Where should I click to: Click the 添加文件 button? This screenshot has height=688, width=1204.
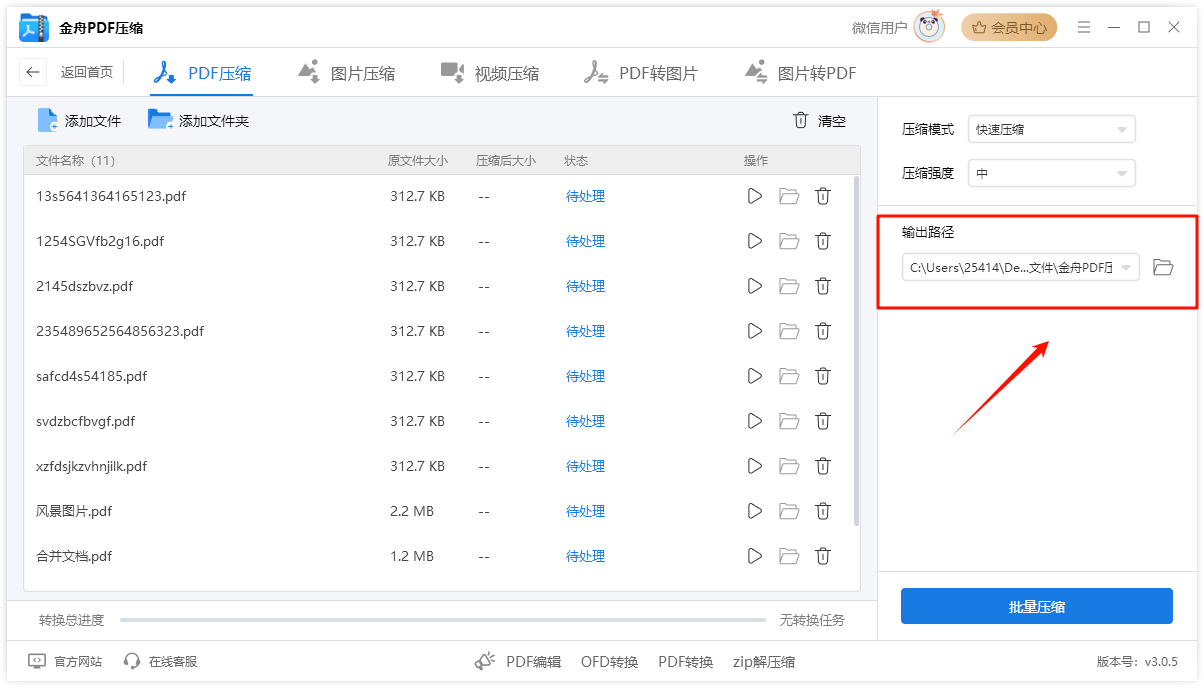[x=79, y=121]
